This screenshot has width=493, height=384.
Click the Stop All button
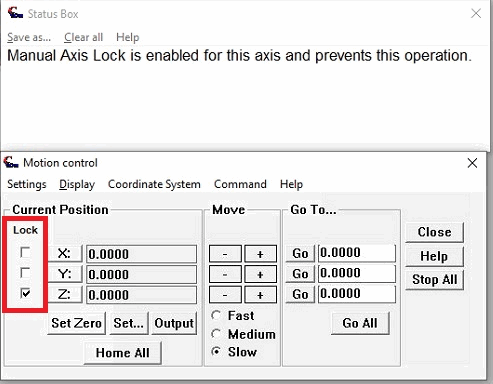434,279
